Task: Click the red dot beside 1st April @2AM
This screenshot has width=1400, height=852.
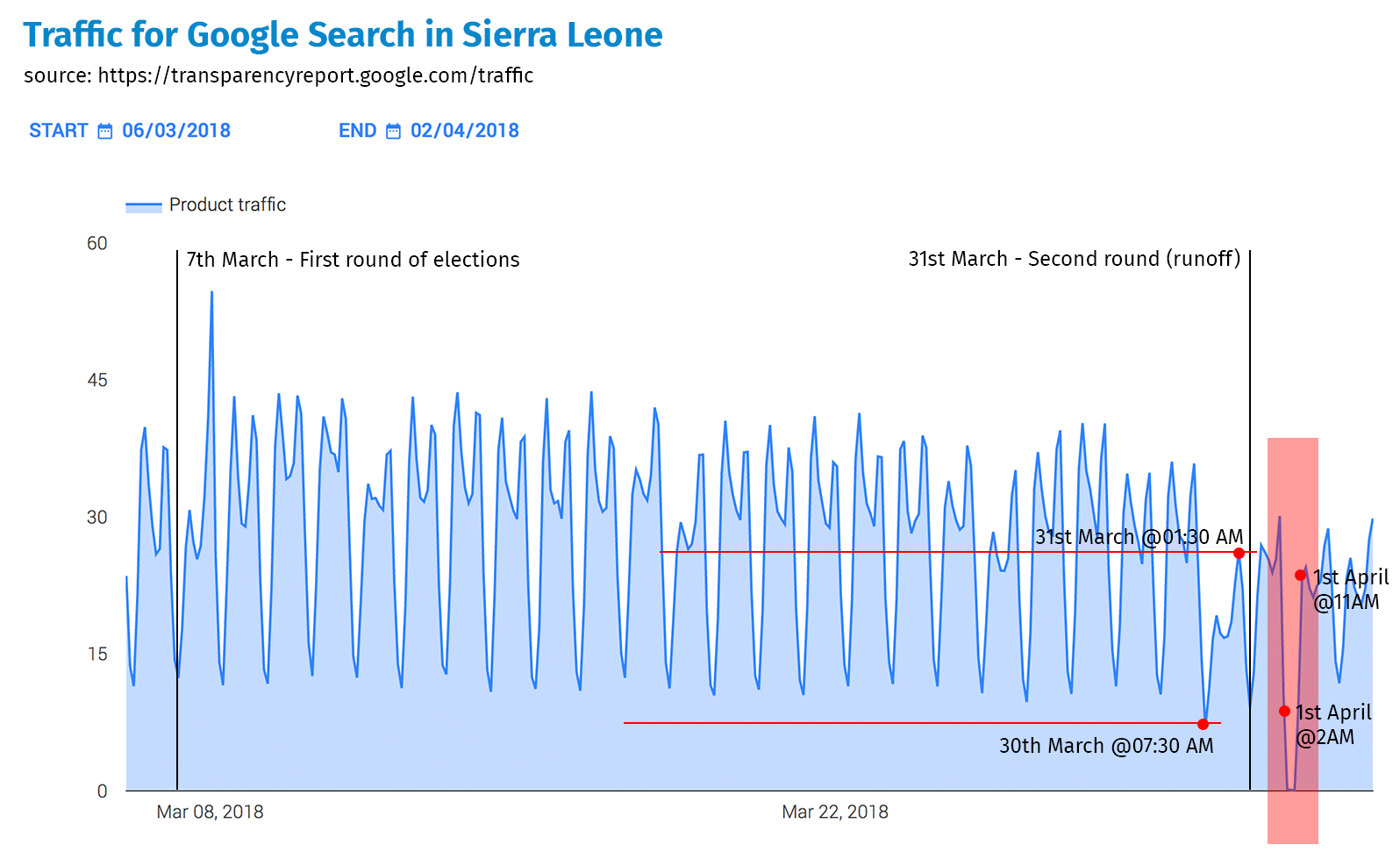Action: (1284, 712)
